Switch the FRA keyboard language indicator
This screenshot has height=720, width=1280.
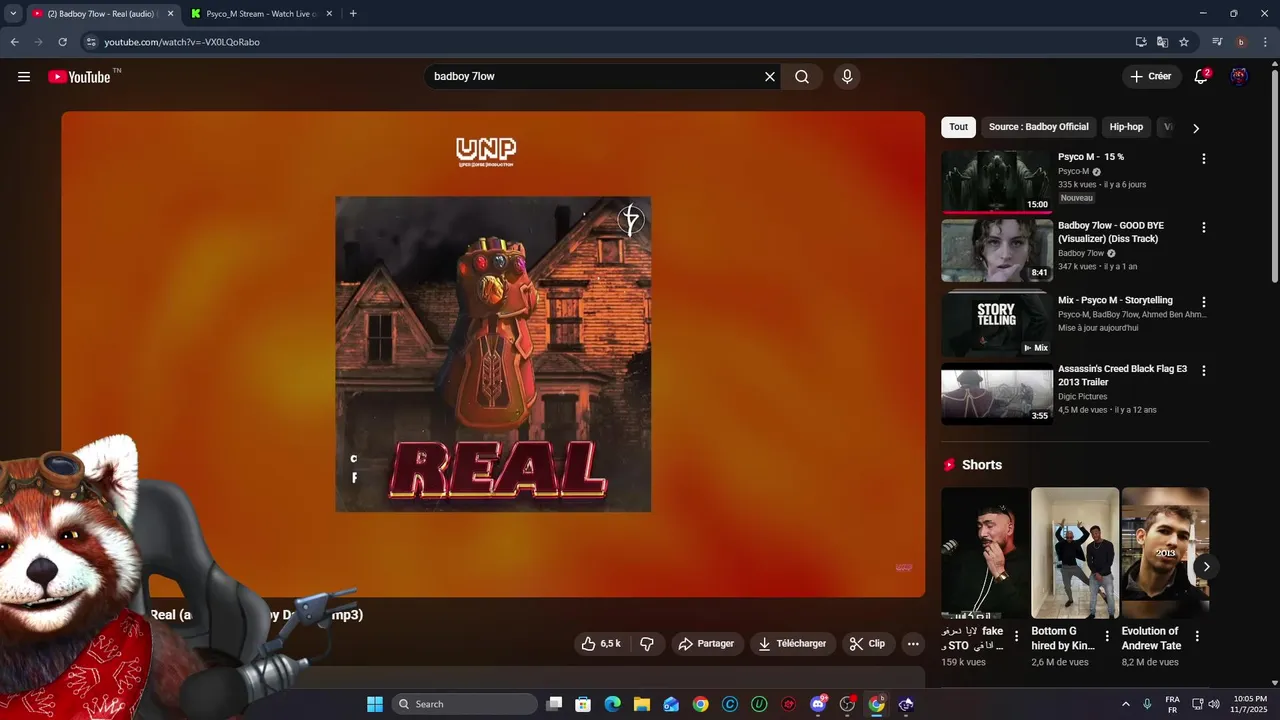pos(1172,704)
